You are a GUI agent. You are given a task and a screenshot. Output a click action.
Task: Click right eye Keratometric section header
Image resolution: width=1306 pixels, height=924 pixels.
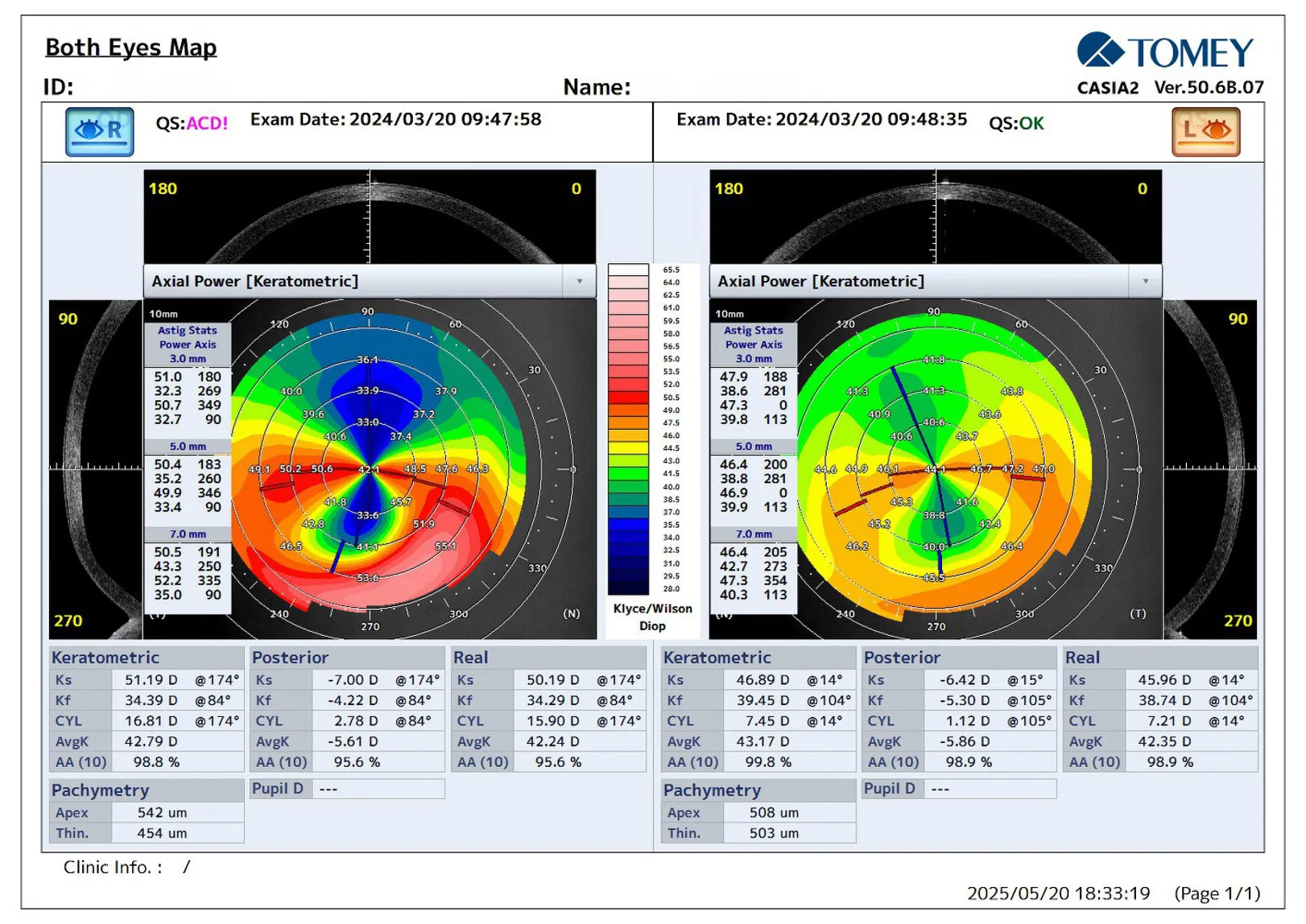coord(147,658)
